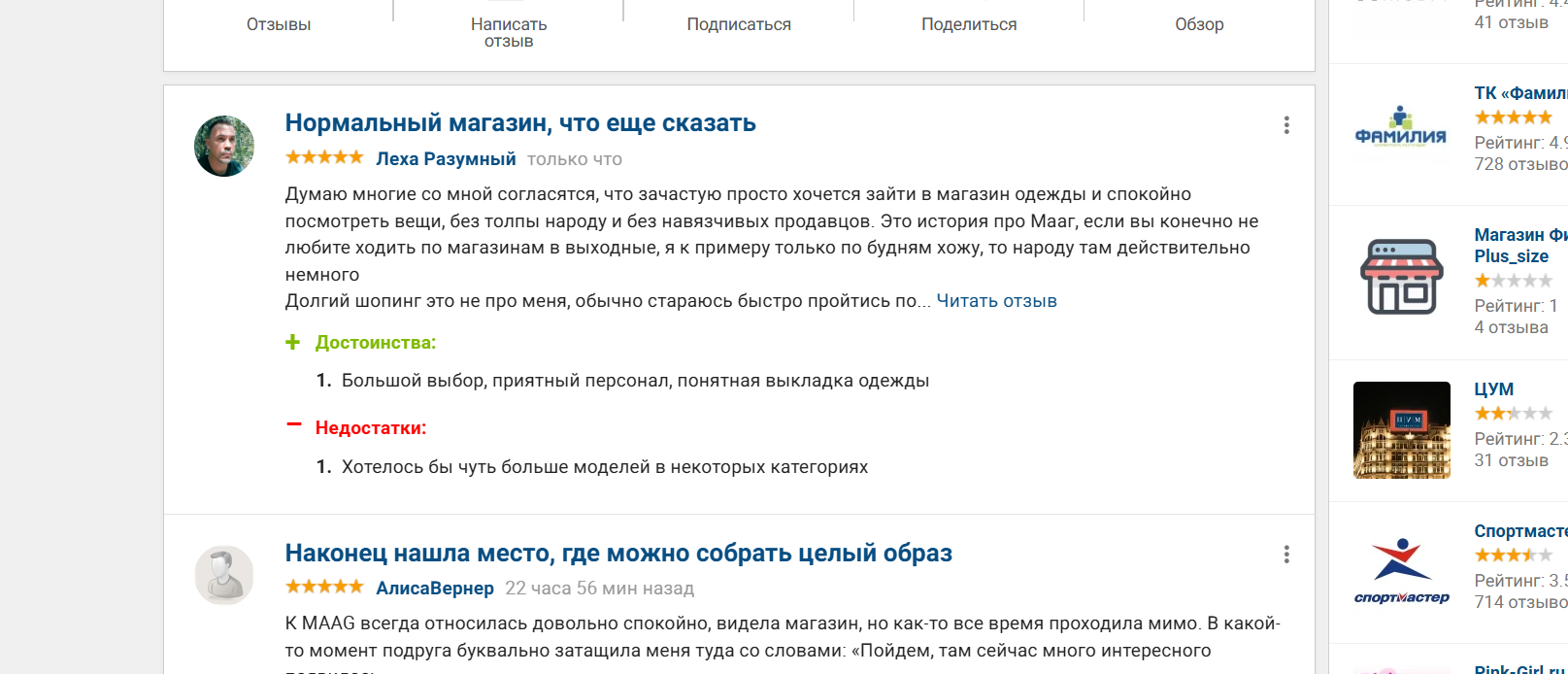Open the ЦУМ sidebar link
This screenshot has height=674, width=1568.
point(1493,389)
